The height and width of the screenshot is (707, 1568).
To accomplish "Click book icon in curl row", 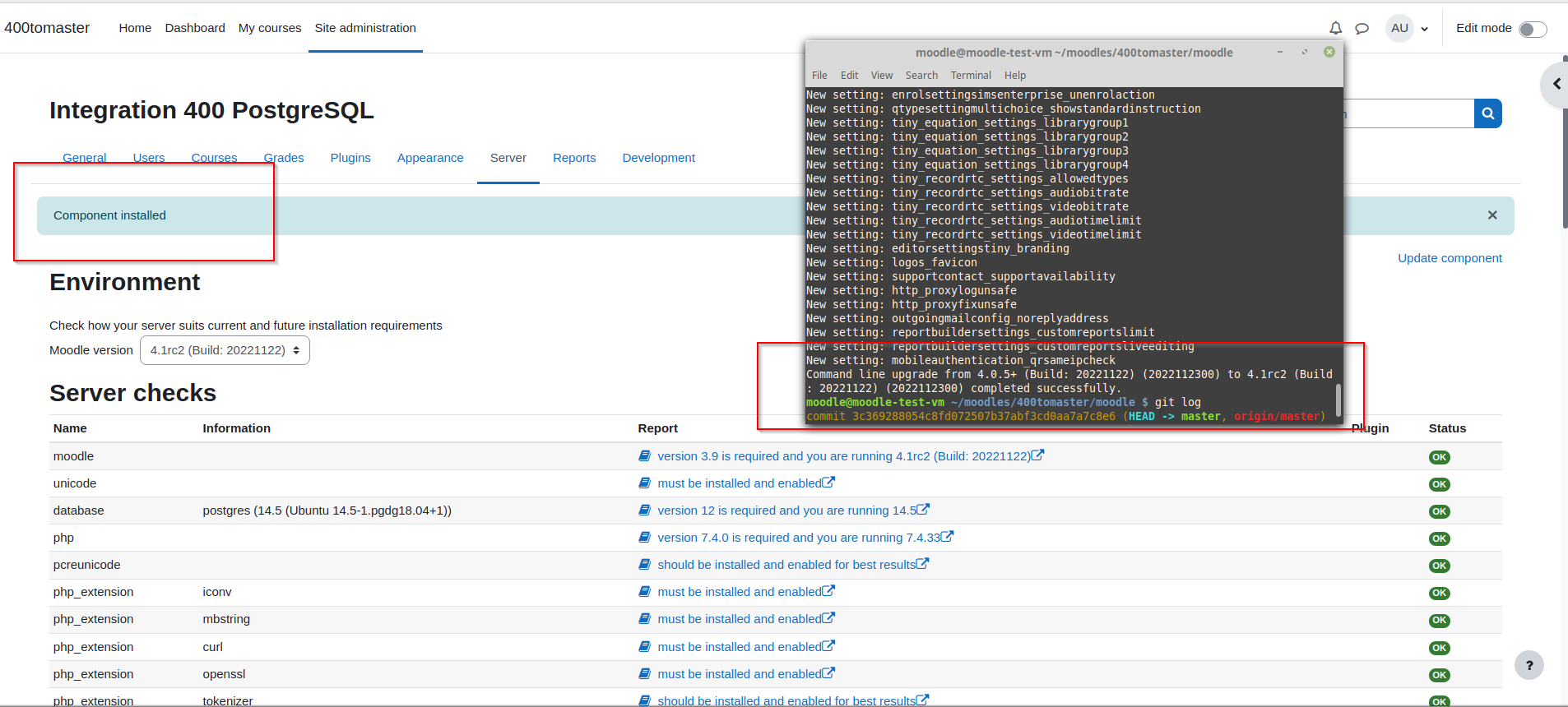I will pyautogui.click(x=645, y=646).
